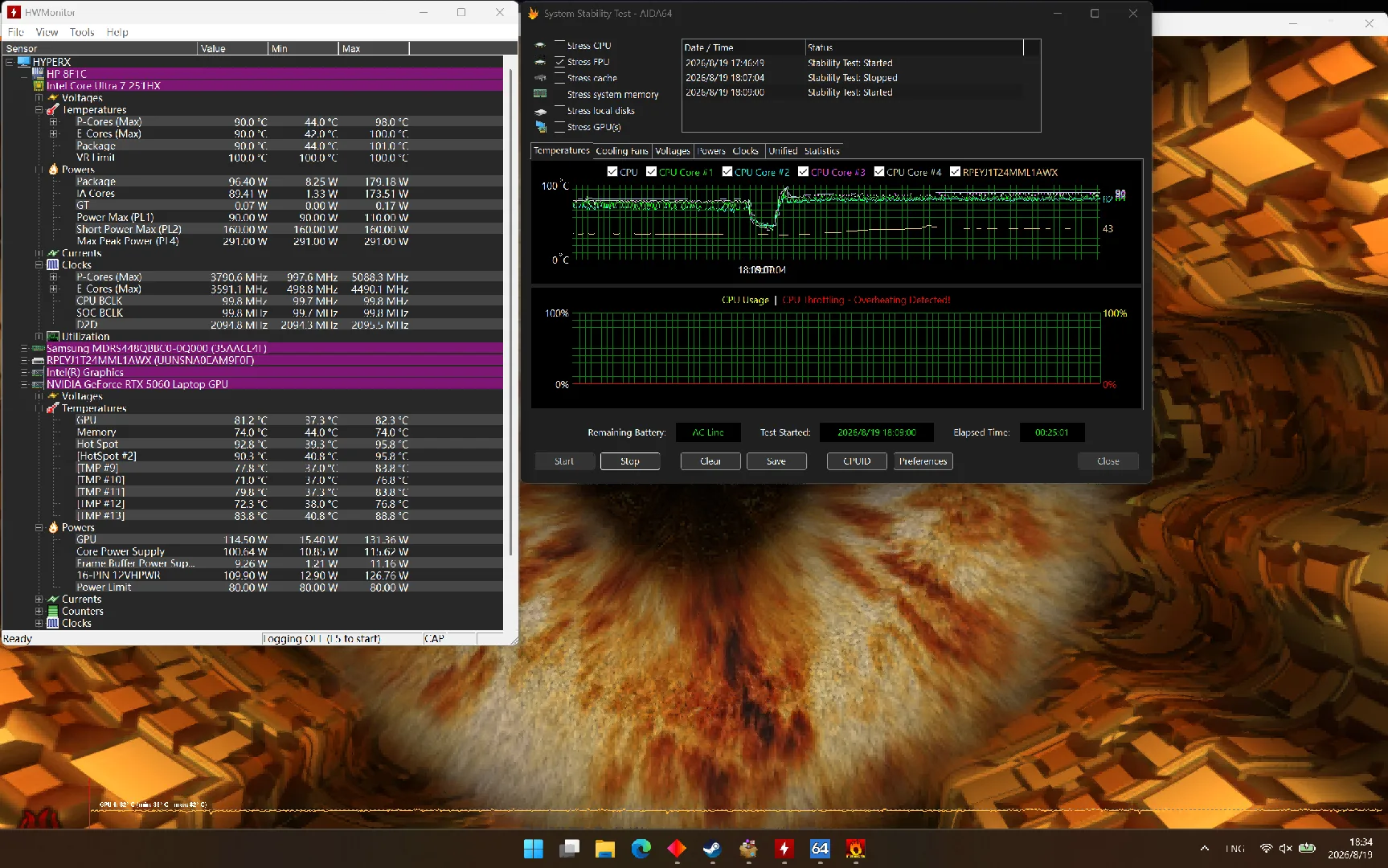1388x868 pixels.
Task: Open the CPUID panel in AIDA64
Action: (x=857, y=461)
